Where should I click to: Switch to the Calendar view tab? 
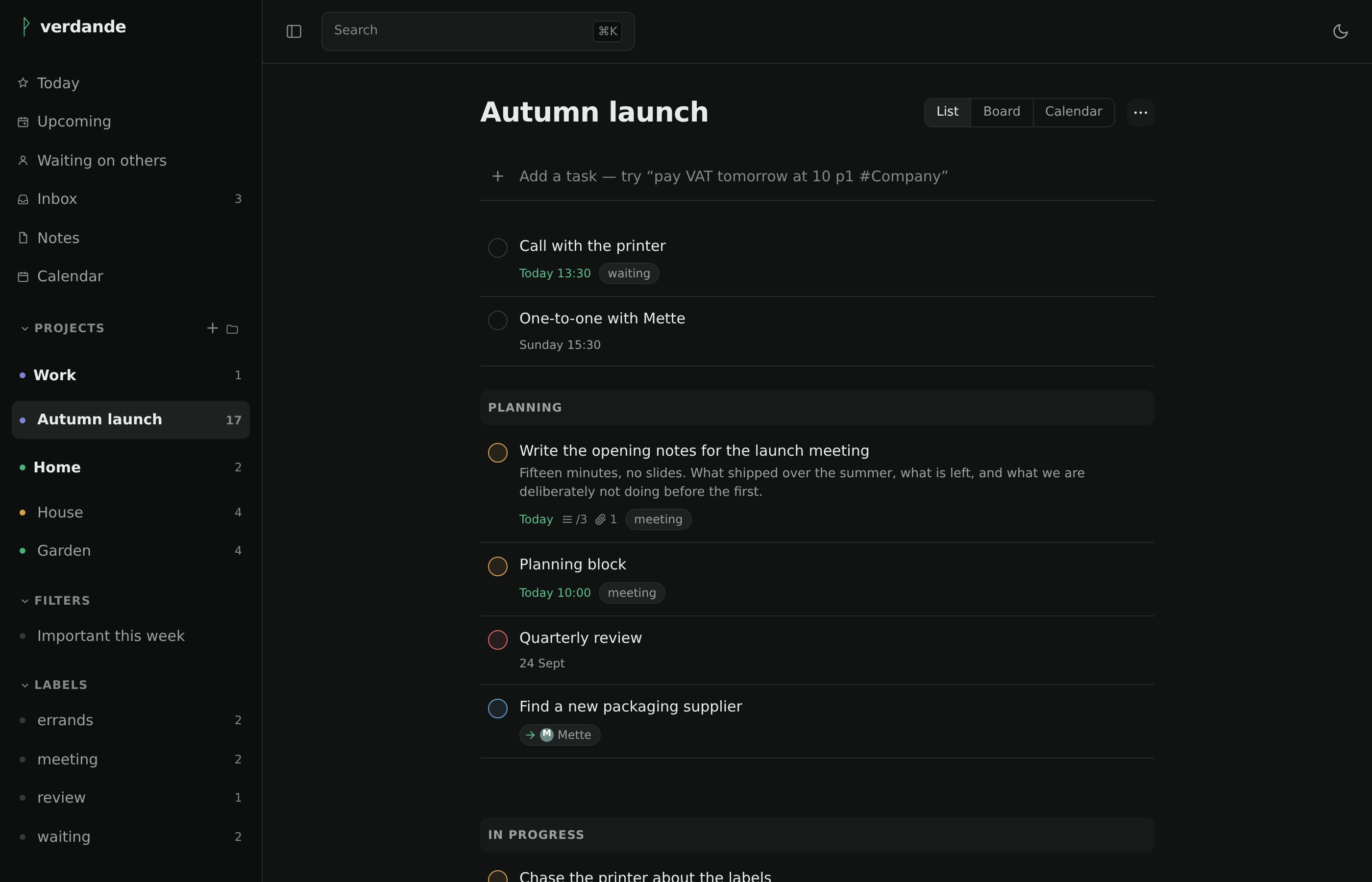point(1073,112)
